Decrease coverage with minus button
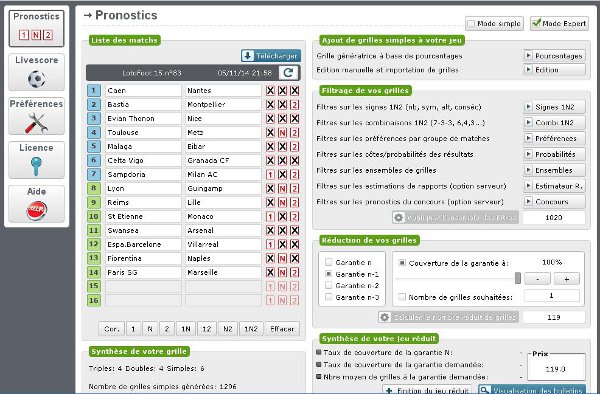 [537, 279]
